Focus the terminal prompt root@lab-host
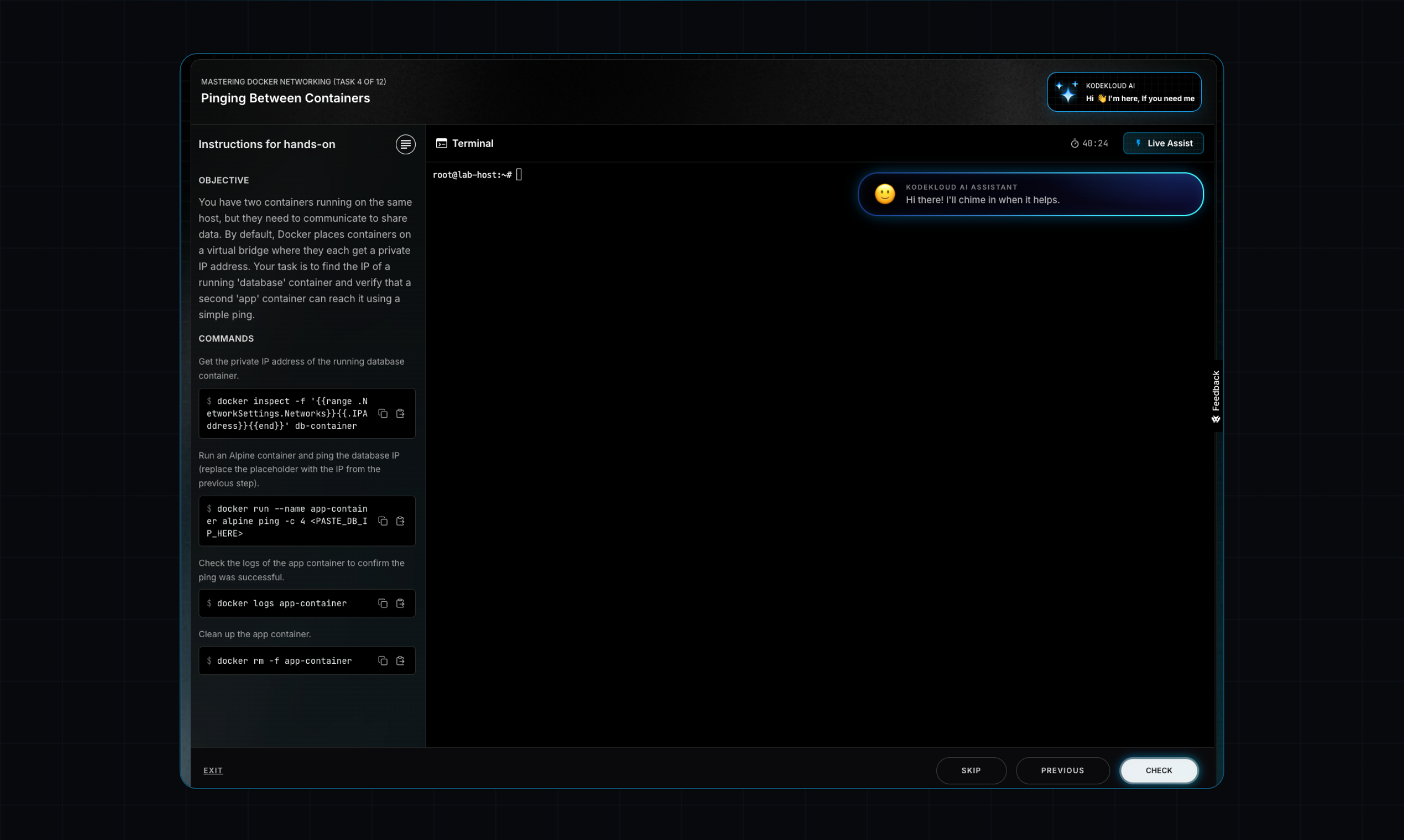 [x=472, y=175]
